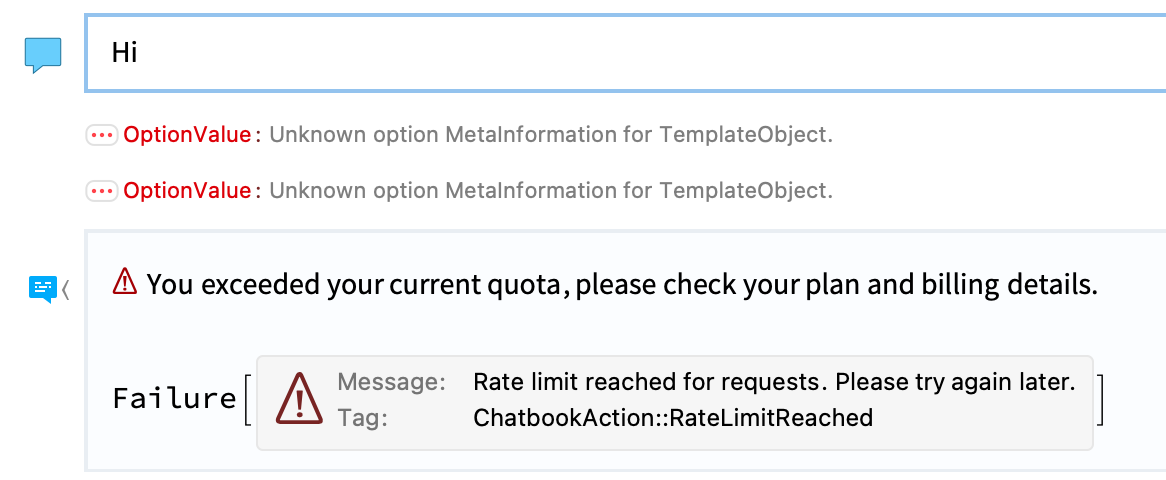Viewport: 1166px width, 480px height.
Task: Click the opening bracket after Failure
Action: point(248,400)
